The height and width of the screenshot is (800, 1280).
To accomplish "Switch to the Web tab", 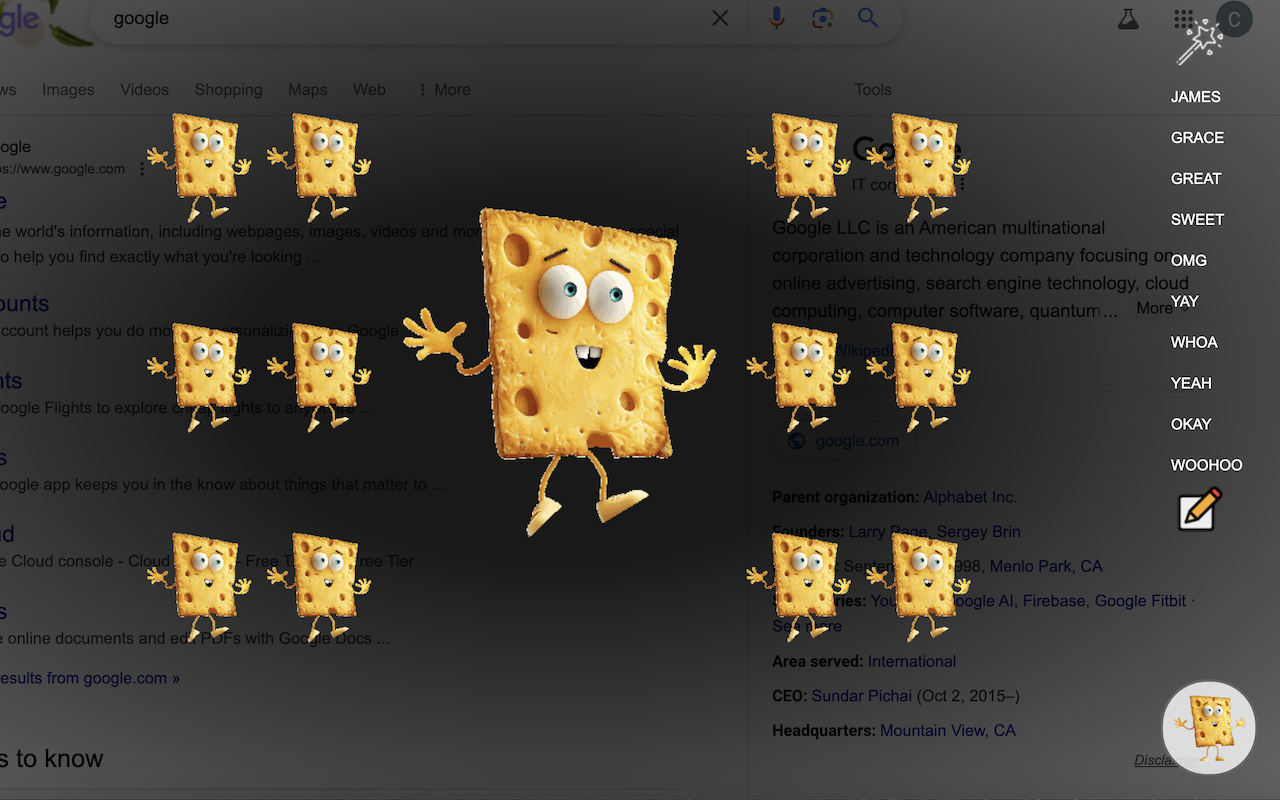I will coord(369,90).
